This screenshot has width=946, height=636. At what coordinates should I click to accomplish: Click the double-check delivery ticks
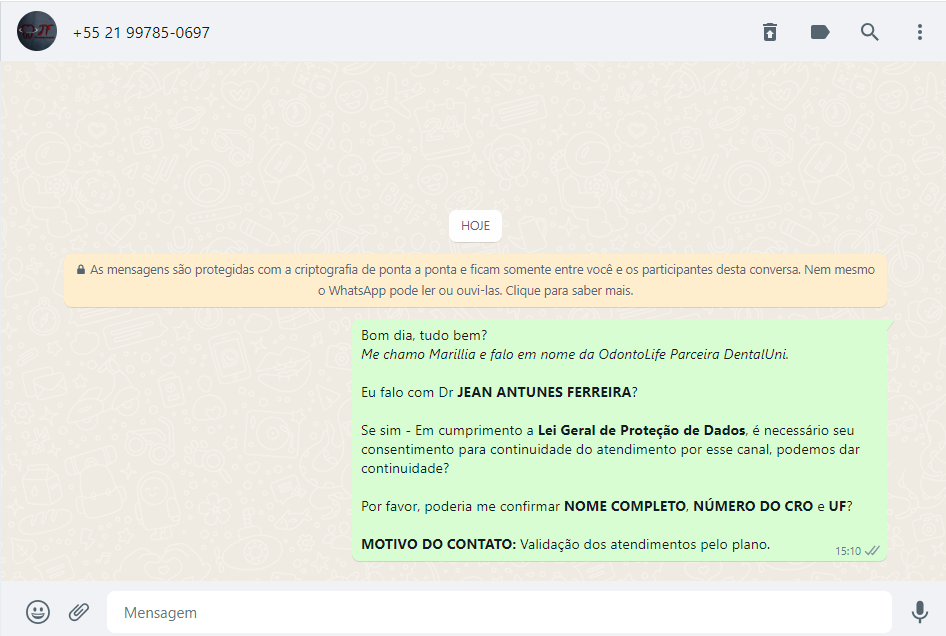click(x=872, y=551)
